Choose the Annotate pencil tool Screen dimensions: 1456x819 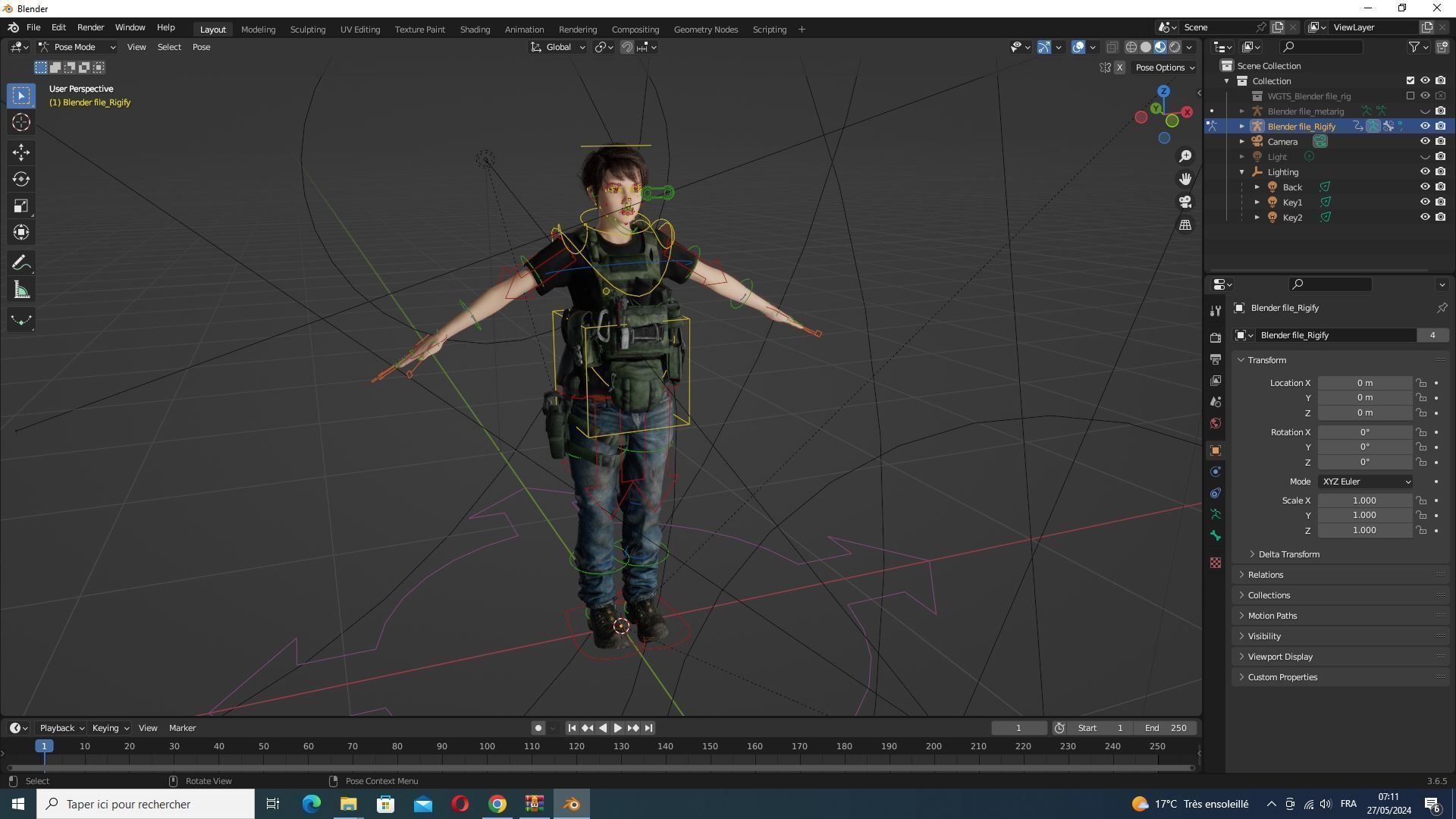20,263
